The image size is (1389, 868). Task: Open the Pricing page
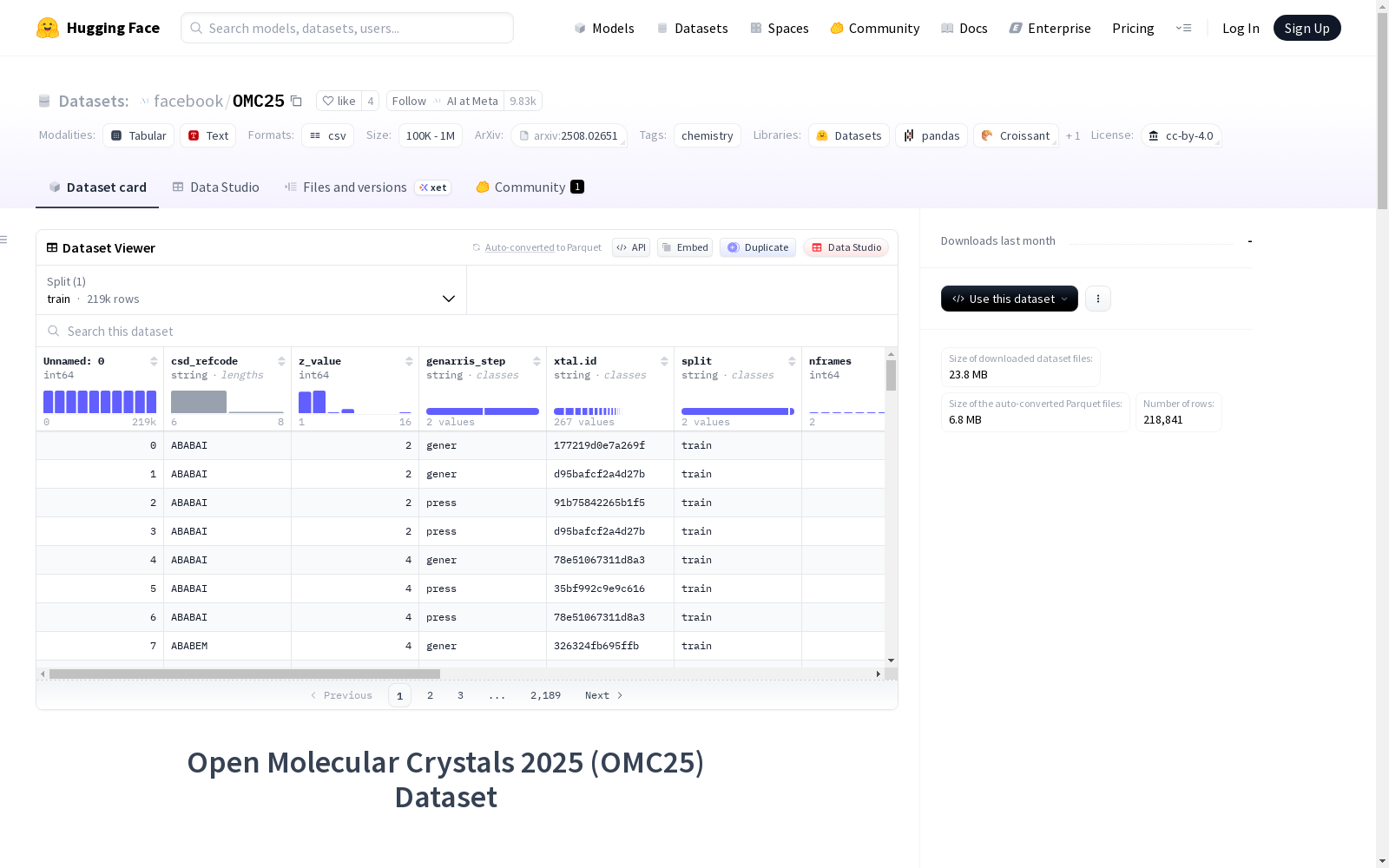(1133, 28)
